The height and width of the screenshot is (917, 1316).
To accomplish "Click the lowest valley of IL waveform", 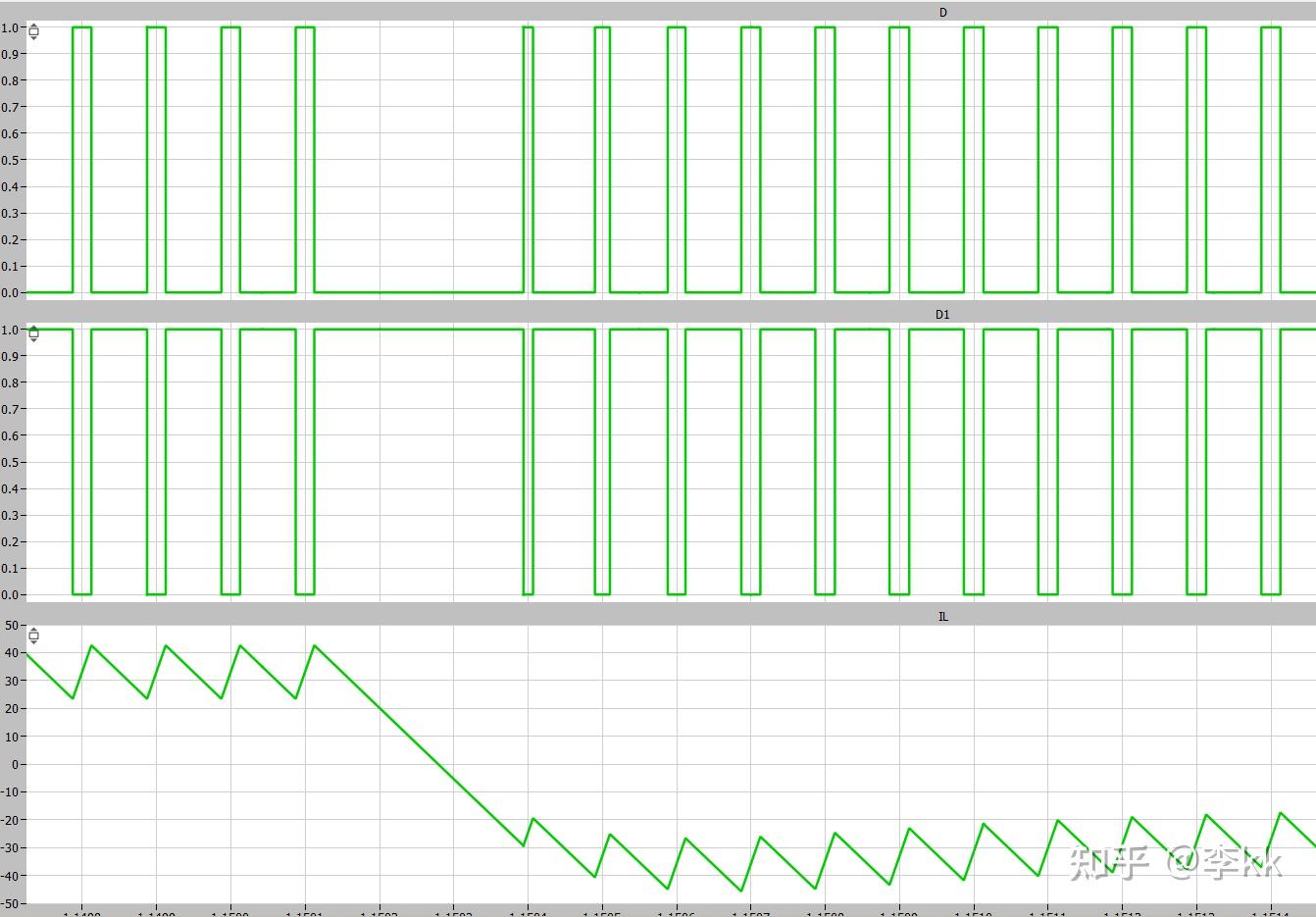I will coord(741,891).
